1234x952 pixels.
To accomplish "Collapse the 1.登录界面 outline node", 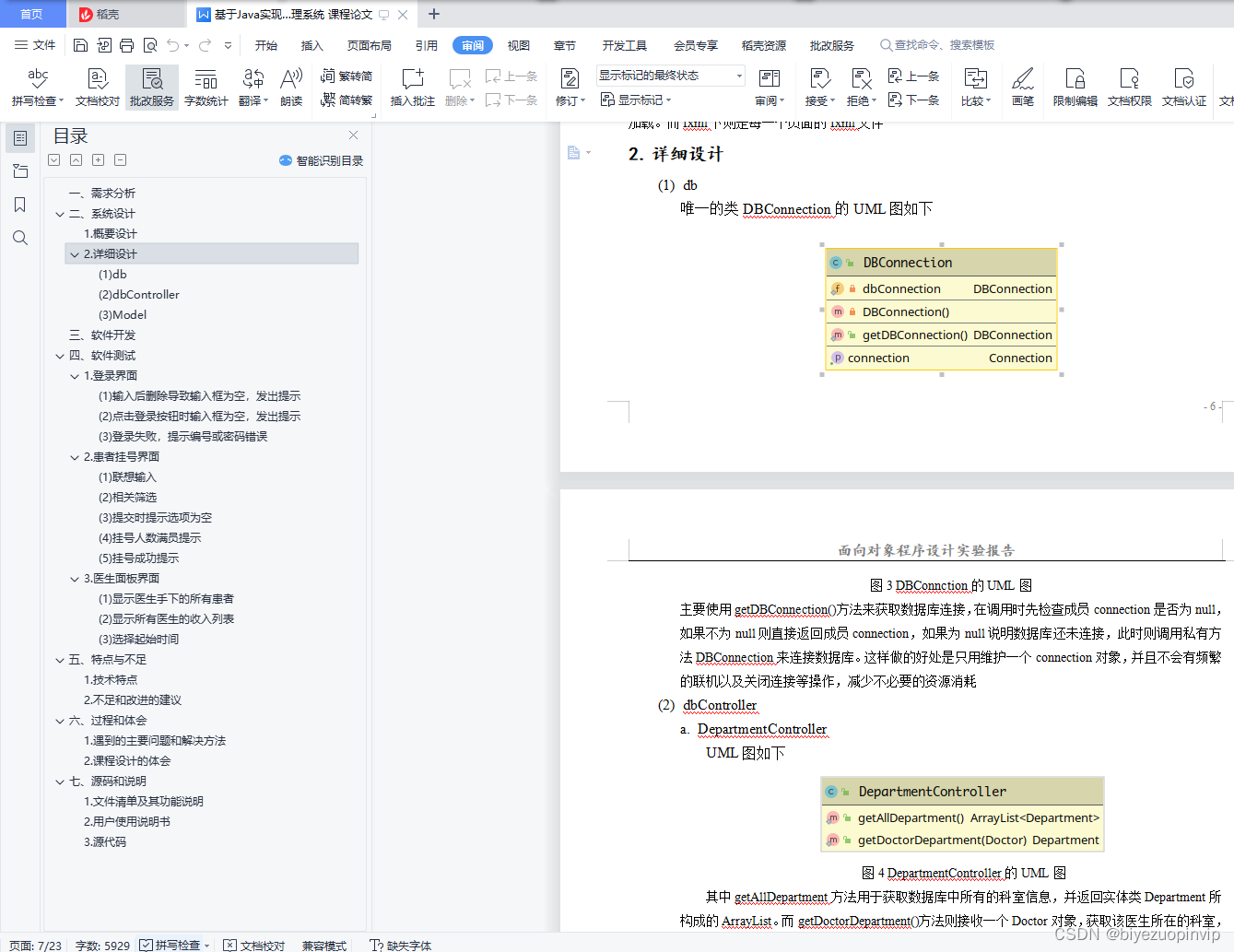I will (75, 376).
